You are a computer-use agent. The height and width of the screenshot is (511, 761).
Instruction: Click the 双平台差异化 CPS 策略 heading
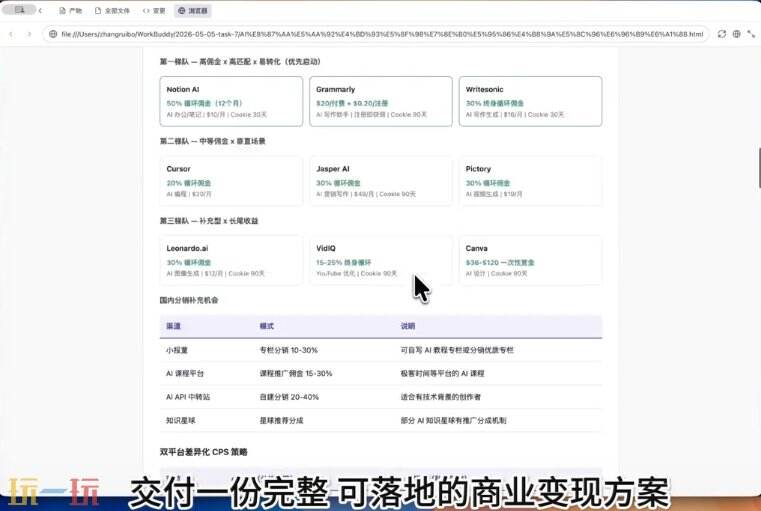pos(203,452)
